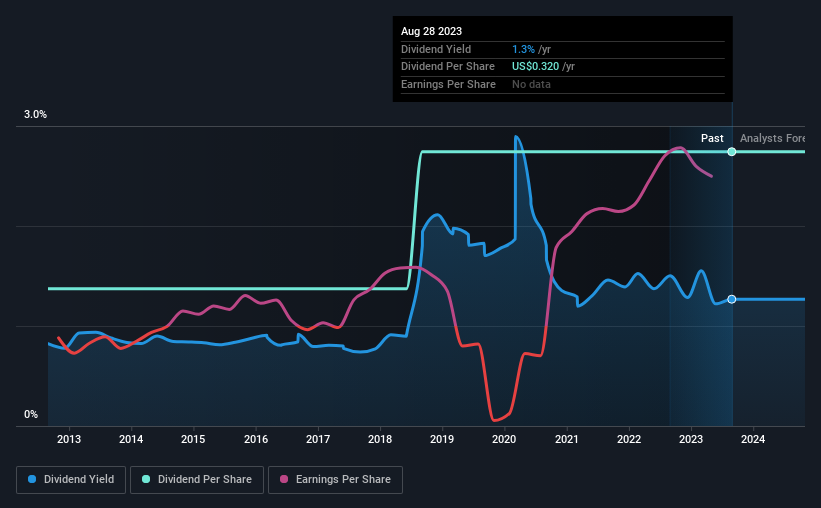Click the 2019 x-axis year label
This screenshot has height=508, width=821.
coord(442,439)
